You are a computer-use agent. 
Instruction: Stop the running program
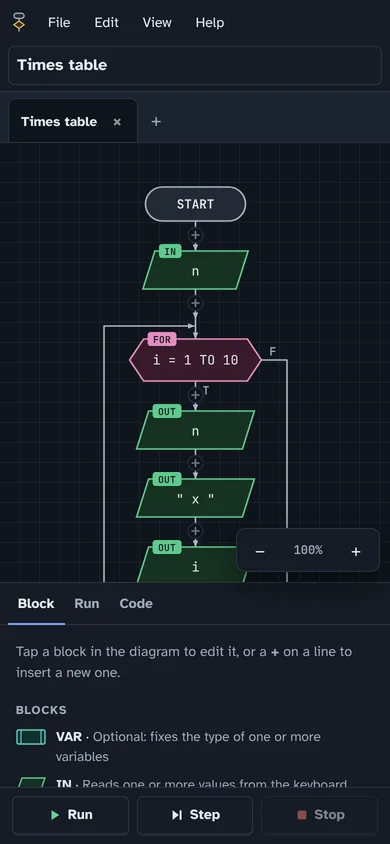coord(320,815)
